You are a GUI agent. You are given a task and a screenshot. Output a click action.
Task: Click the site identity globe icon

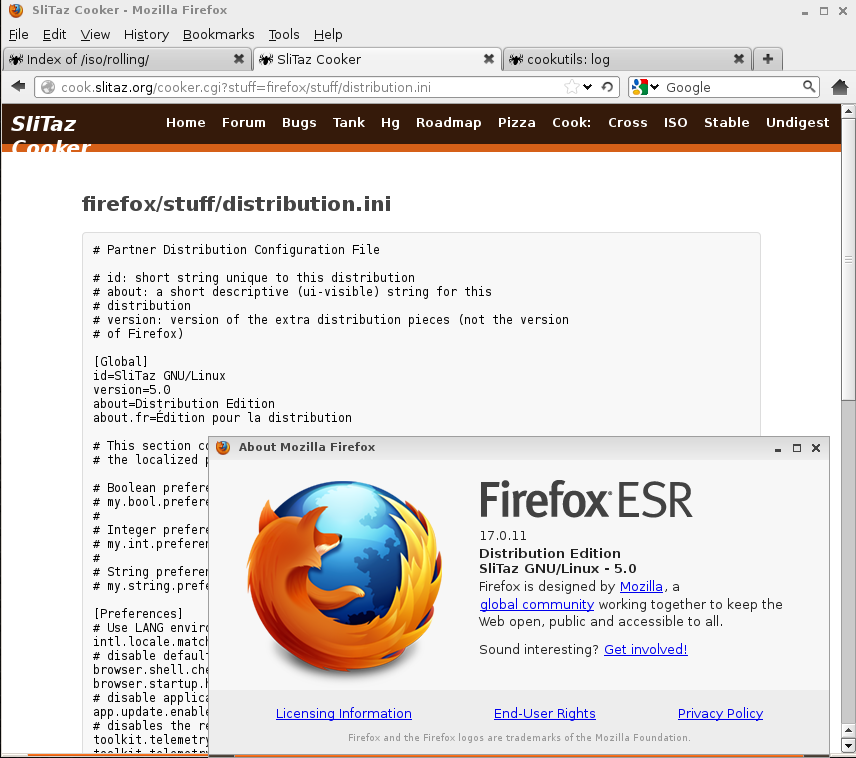pyautogui.click(x=48, y=87)
